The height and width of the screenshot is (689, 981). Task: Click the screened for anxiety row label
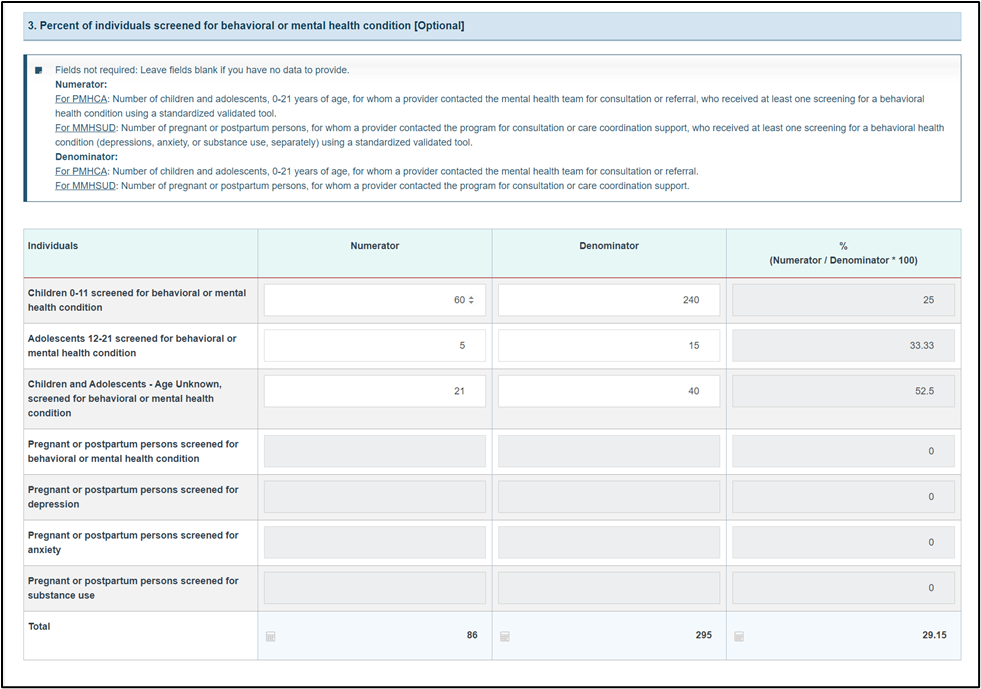[x=133, y=543]
